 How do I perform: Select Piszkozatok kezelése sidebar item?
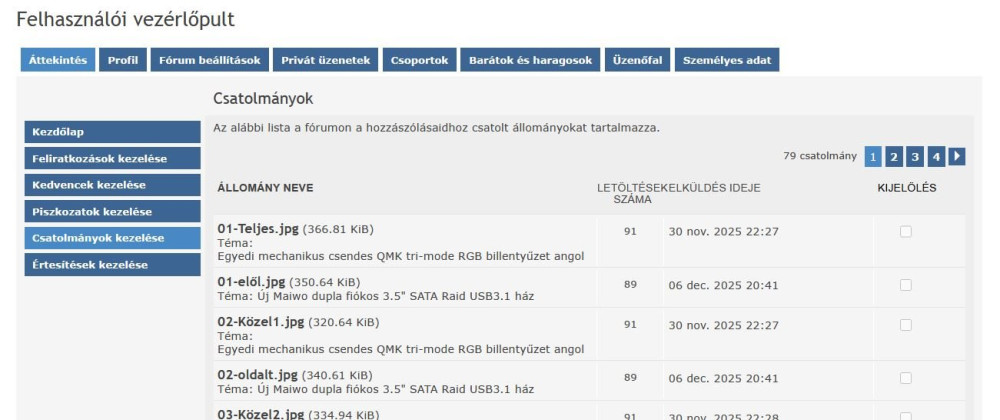click(111, 212)
